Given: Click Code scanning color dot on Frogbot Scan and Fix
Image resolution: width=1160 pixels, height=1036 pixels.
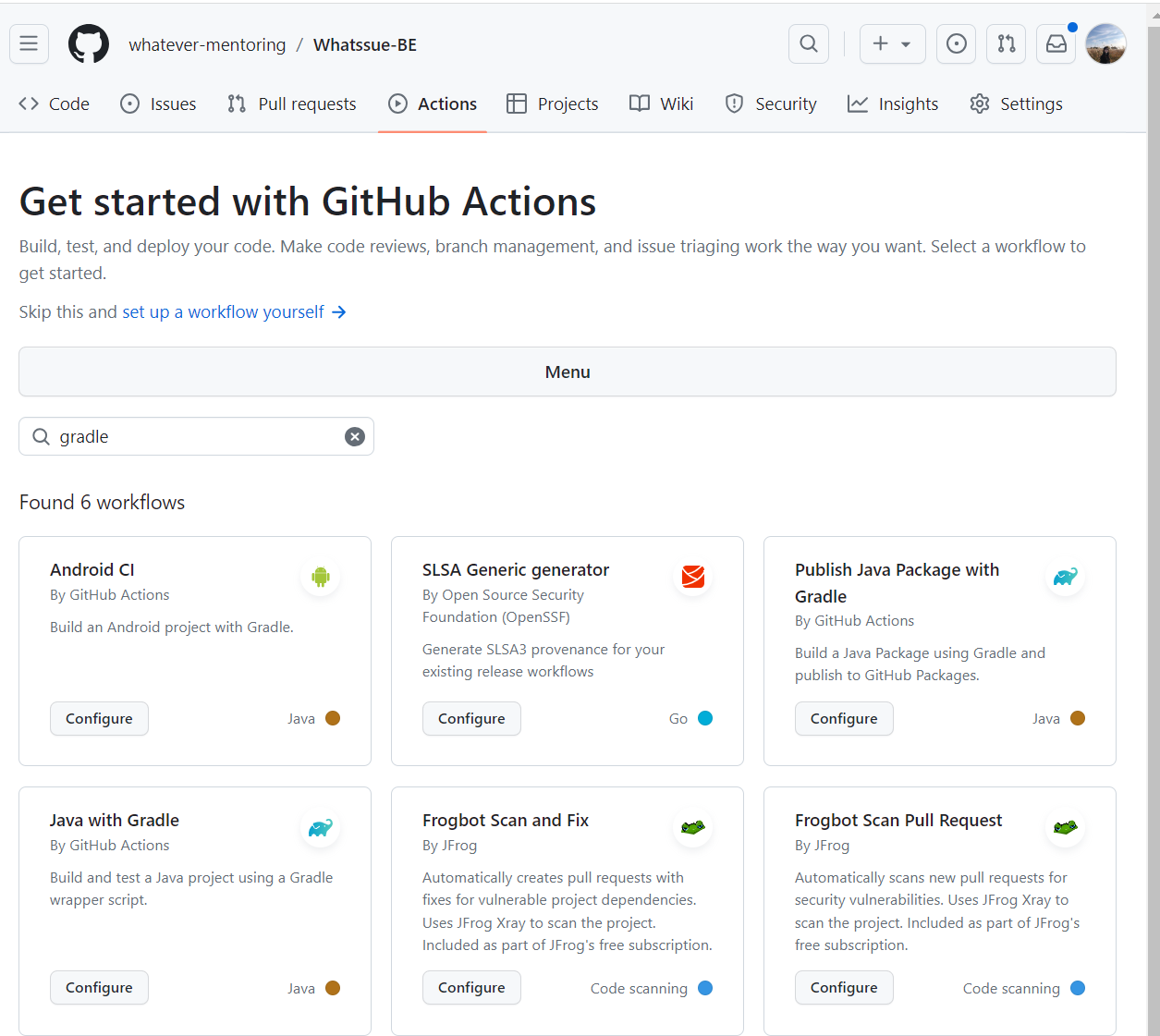Looking at the screenshot, I should (x=705, y=988).
